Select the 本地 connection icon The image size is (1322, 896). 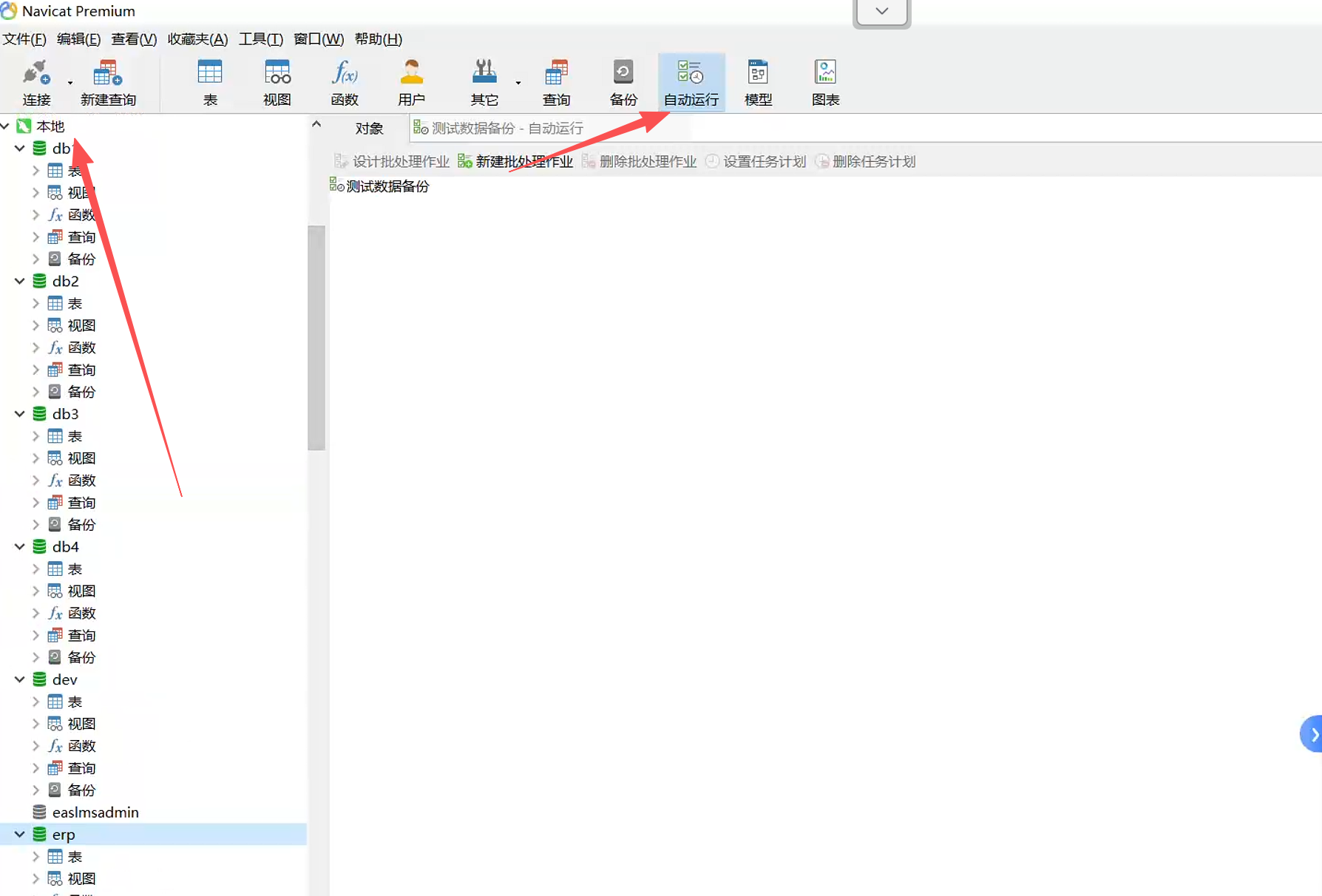24,126
